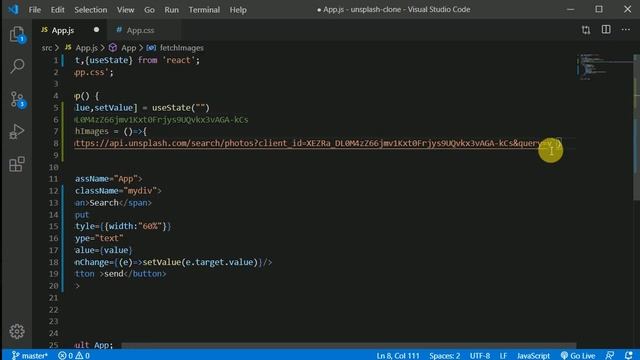Open the Run menu
640x360 pixels.
click(x=171, y=9)
